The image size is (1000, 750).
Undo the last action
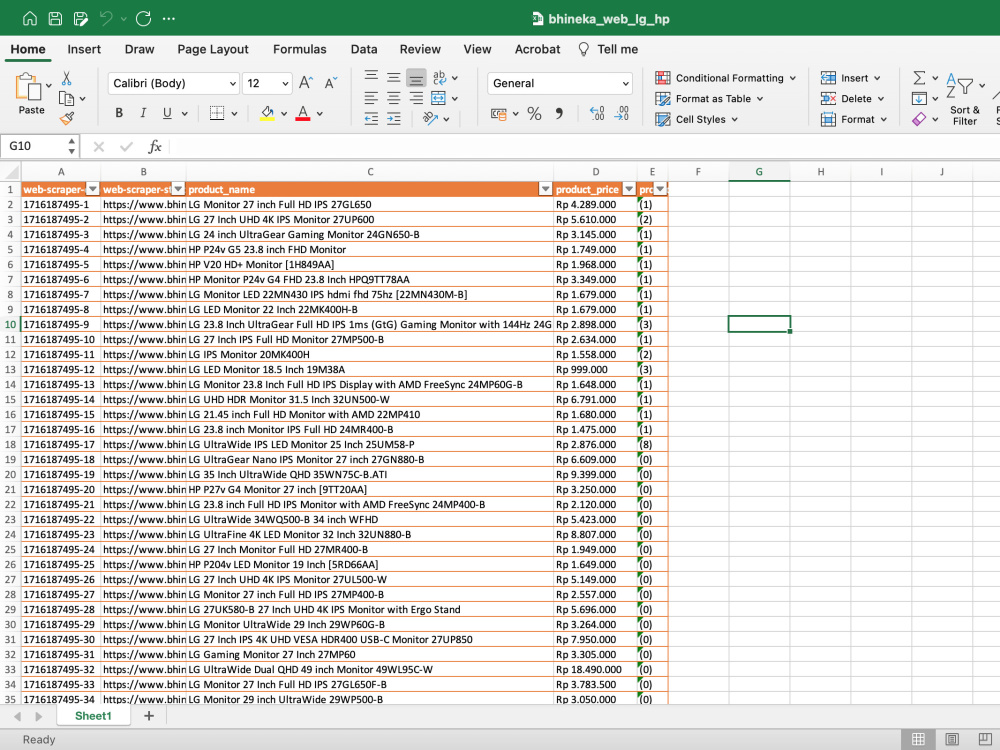click(107, 18)
